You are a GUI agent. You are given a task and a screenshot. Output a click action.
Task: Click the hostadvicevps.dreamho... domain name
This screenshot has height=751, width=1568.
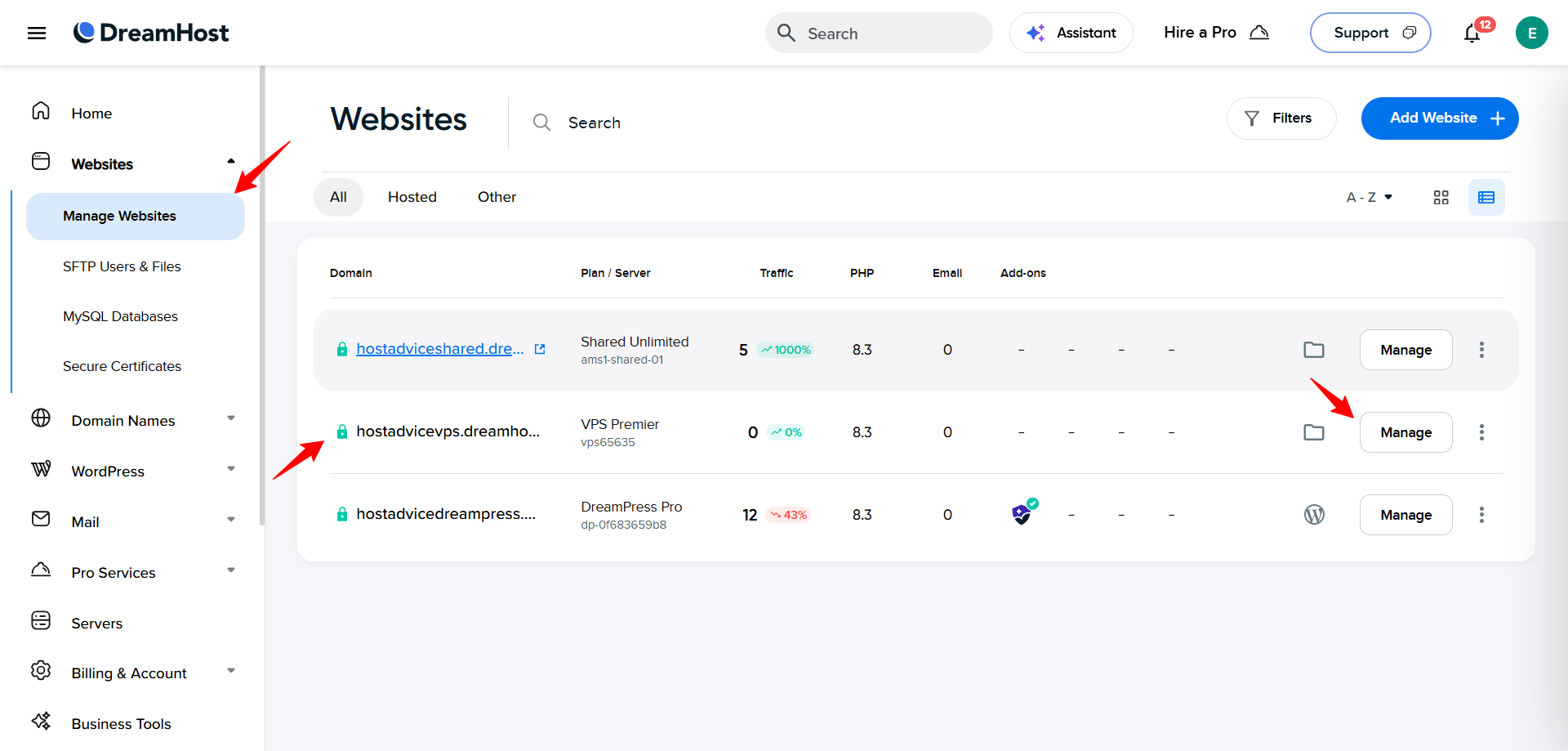pyautogui.click(x=448, y=431)
